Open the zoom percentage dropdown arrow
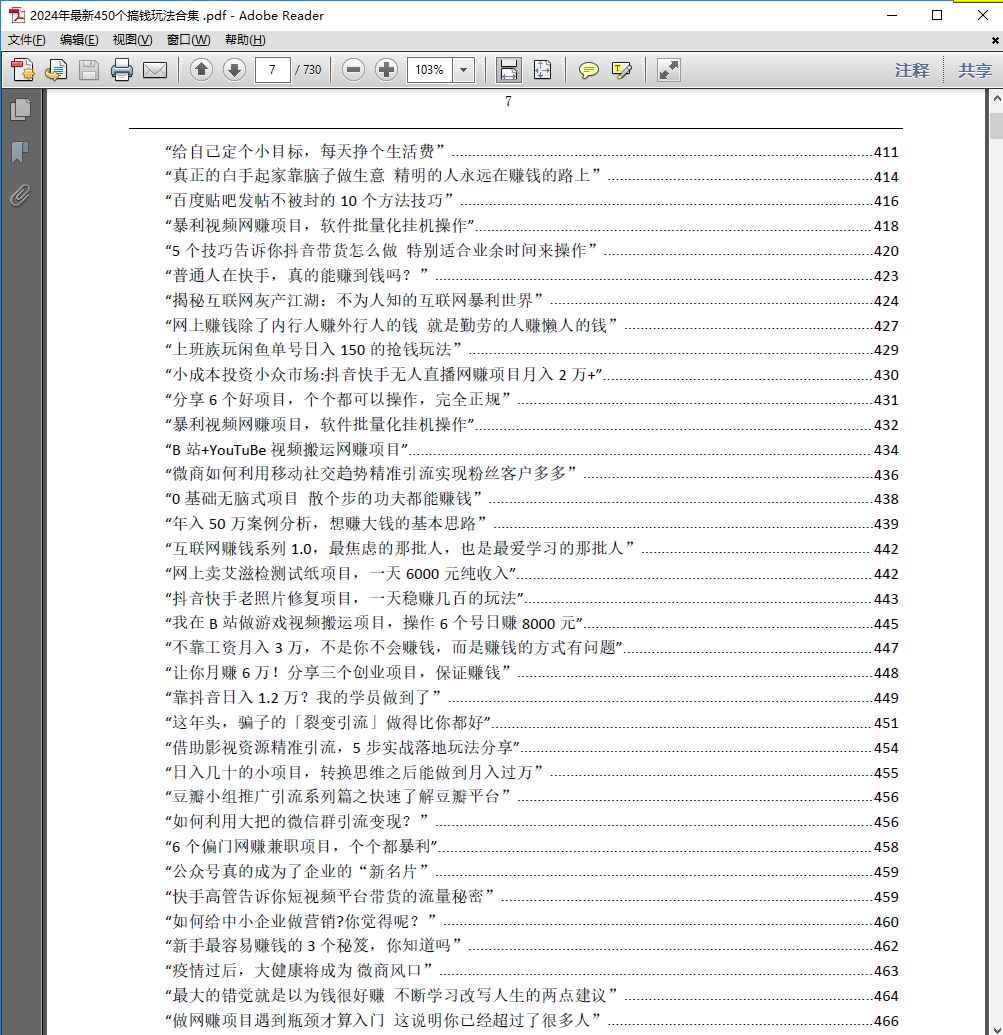Screen dimensions: 1003x1035 (464, 69)
